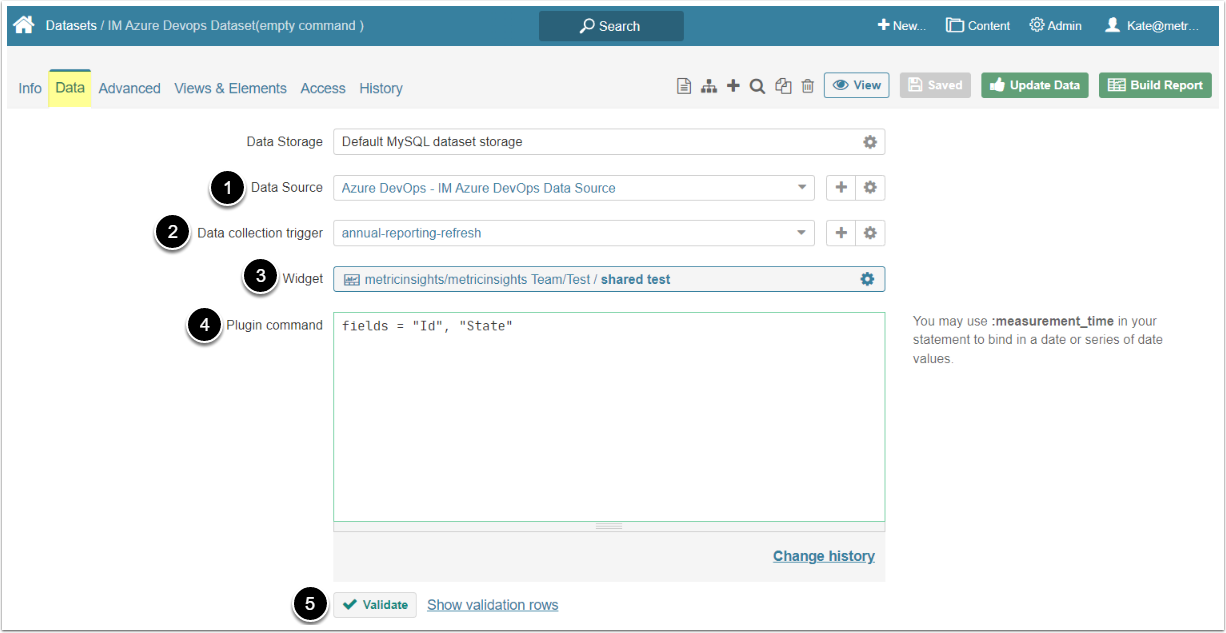This screenshot has height=633, width=1226.
Task: Click the Validate button
Action: pyautogui.click(x=375, y=604)
